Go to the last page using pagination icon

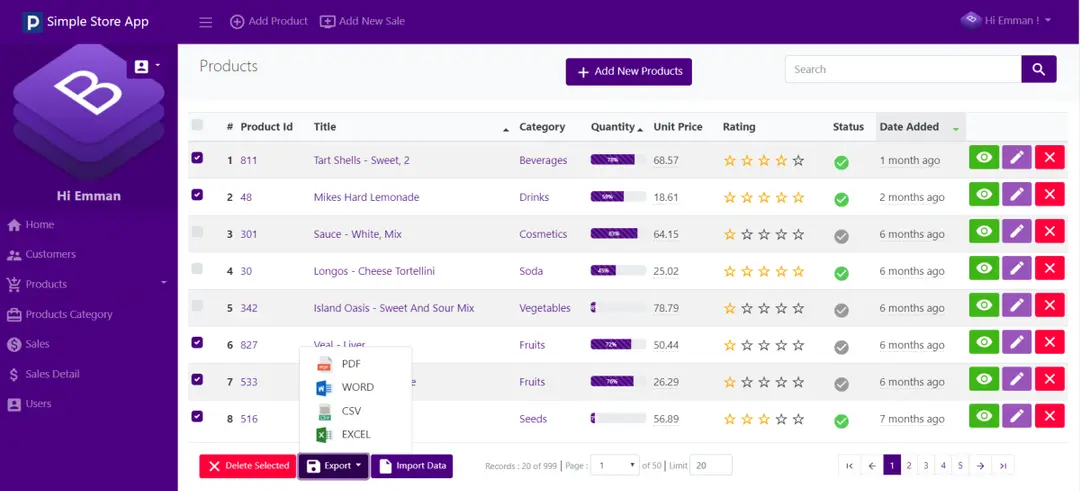click(1003, 466)
